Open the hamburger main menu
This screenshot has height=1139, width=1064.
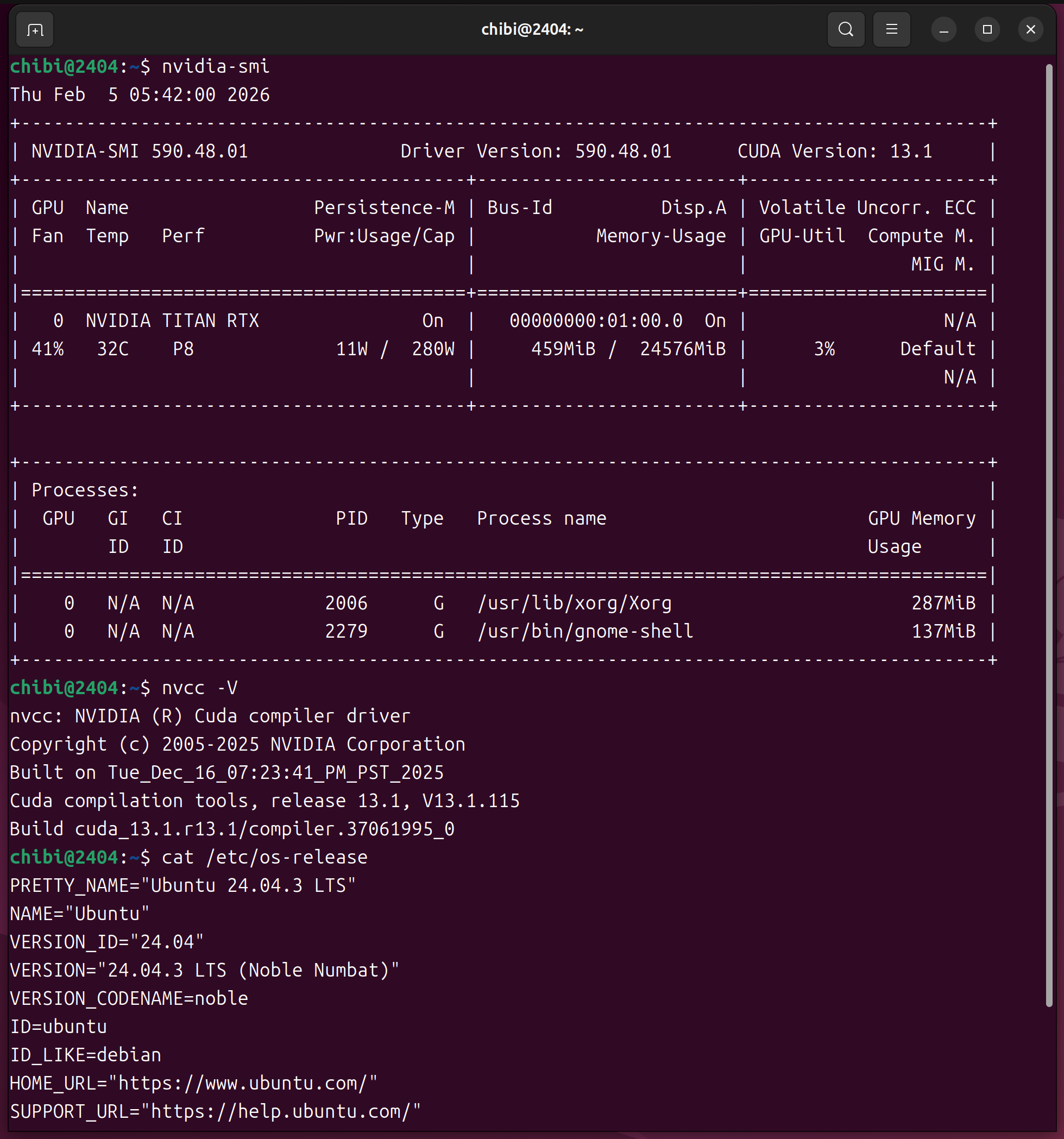coord(891,29)
